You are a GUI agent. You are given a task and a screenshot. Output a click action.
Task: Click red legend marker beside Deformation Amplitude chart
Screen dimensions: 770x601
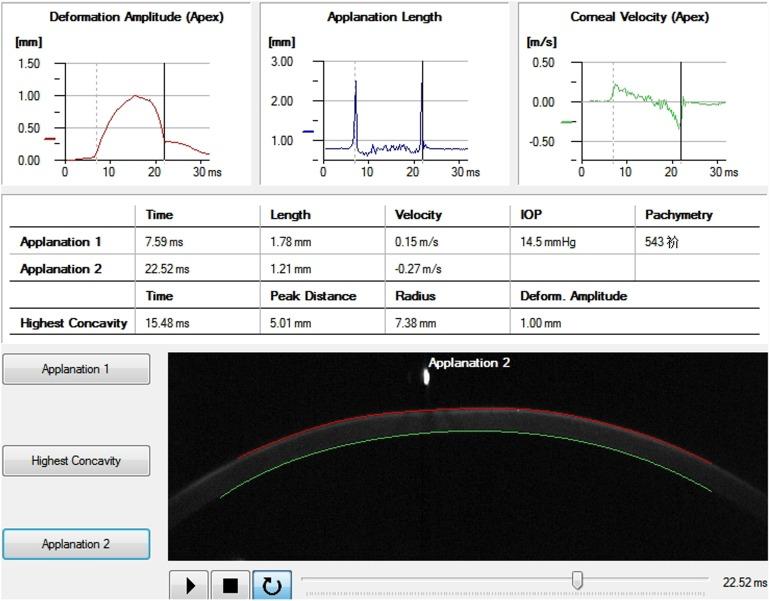click(49, 139)
